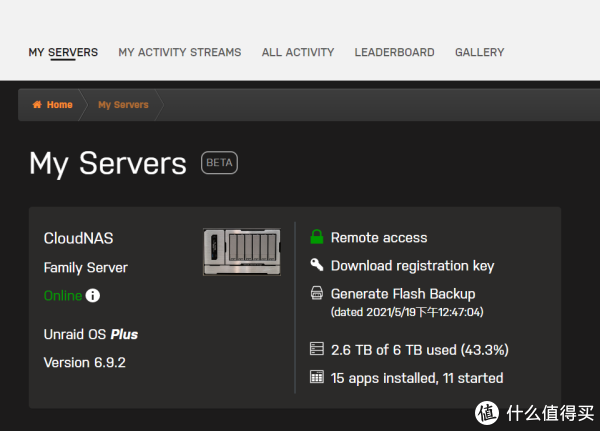Click the info icon beside Online
The height and width of the screenshot is (431, 600).
click(93, 296)
